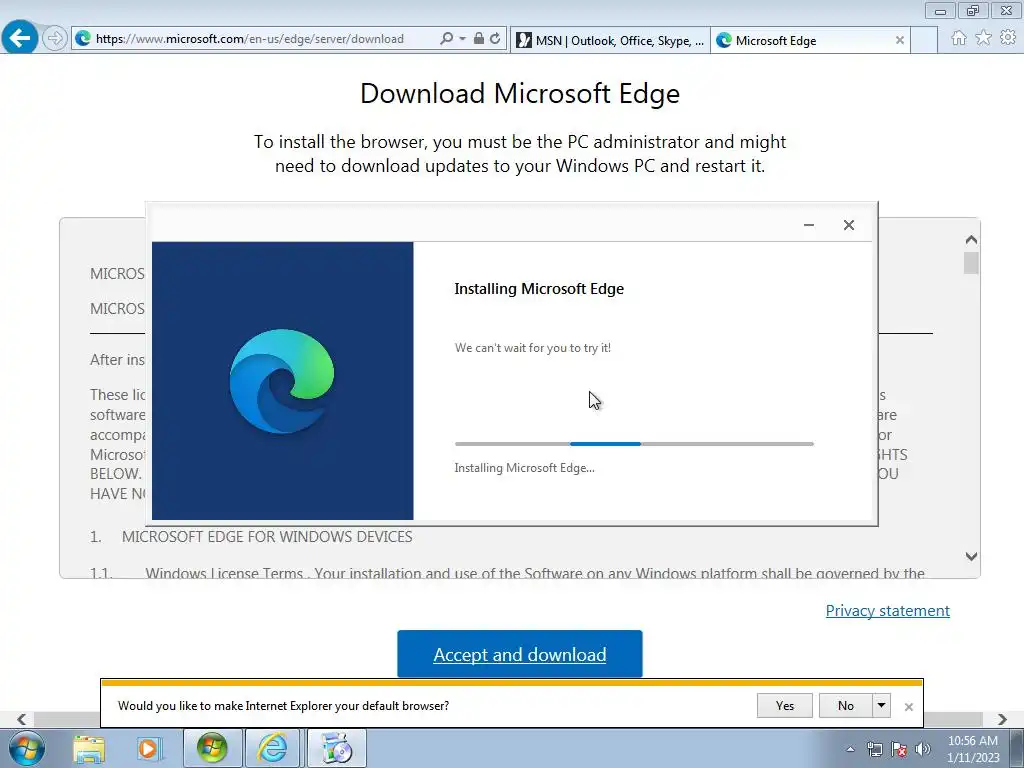Click 'We can't wait for you to try it!' text
This screenshot has height=768, width=1024.
(533, 348)
